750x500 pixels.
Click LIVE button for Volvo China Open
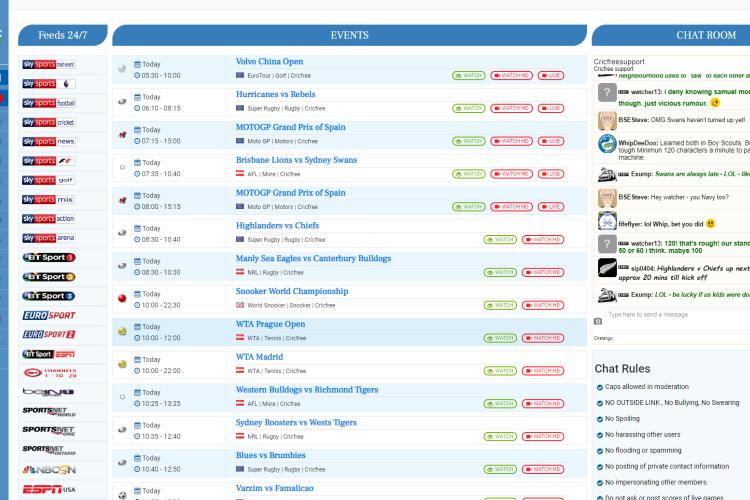(x=551, y=76)
